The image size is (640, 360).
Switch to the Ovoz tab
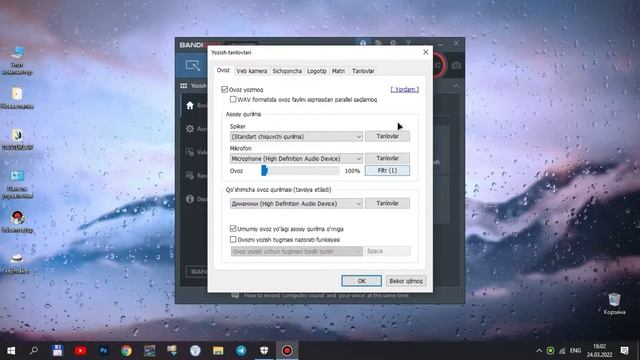(223, 70)
